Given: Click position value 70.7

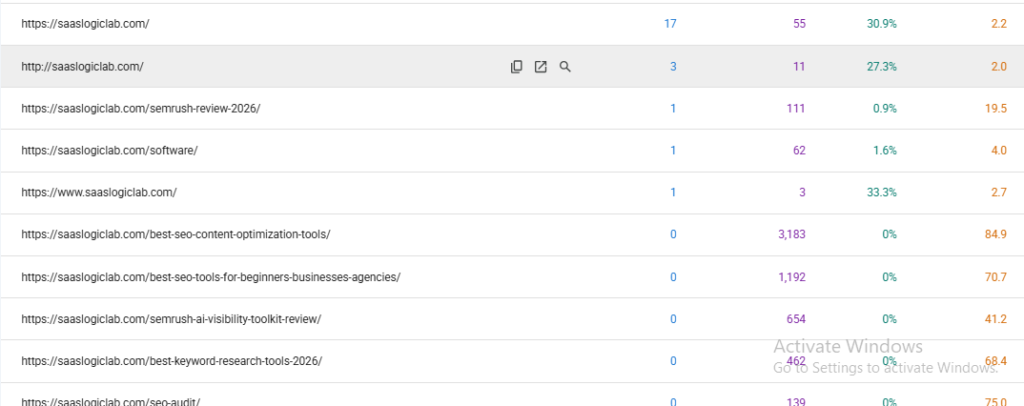Looking at the screenshot, I should (996, 277).
